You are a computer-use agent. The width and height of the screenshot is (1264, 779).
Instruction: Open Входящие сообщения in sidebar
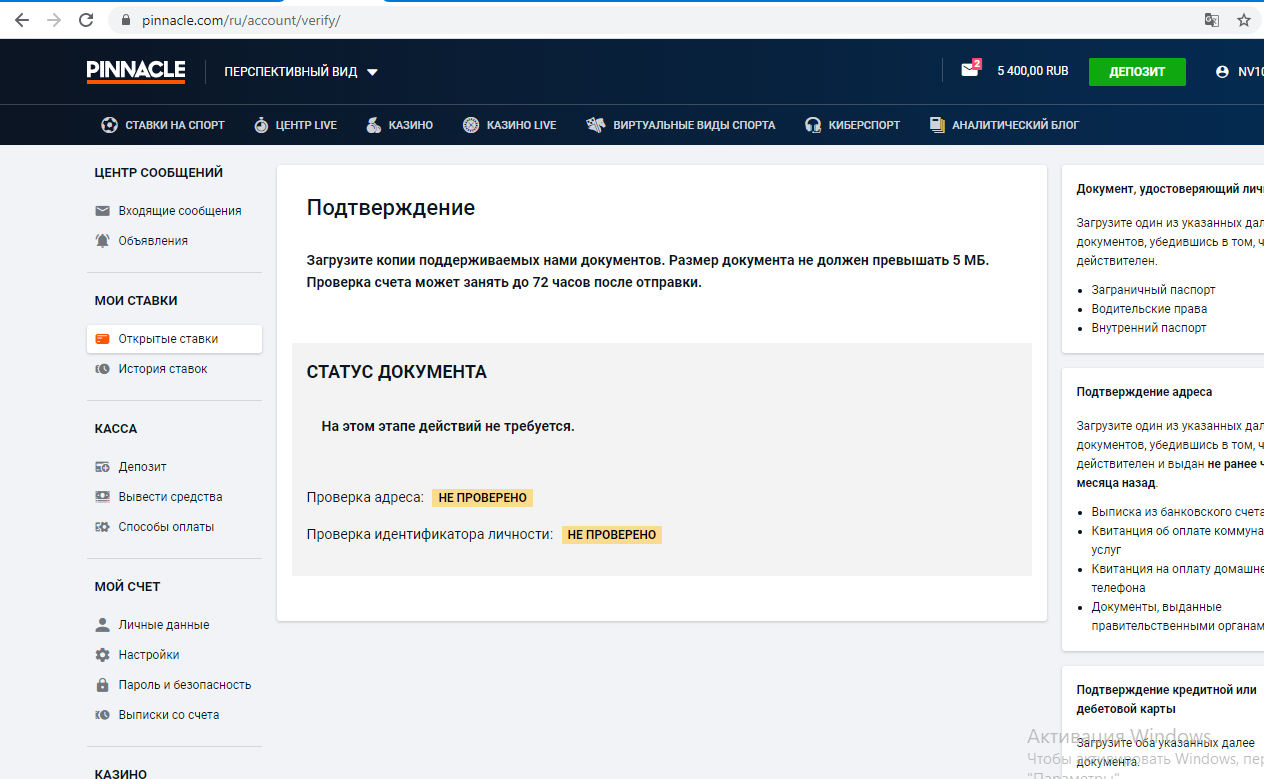[x=179, y=211]
